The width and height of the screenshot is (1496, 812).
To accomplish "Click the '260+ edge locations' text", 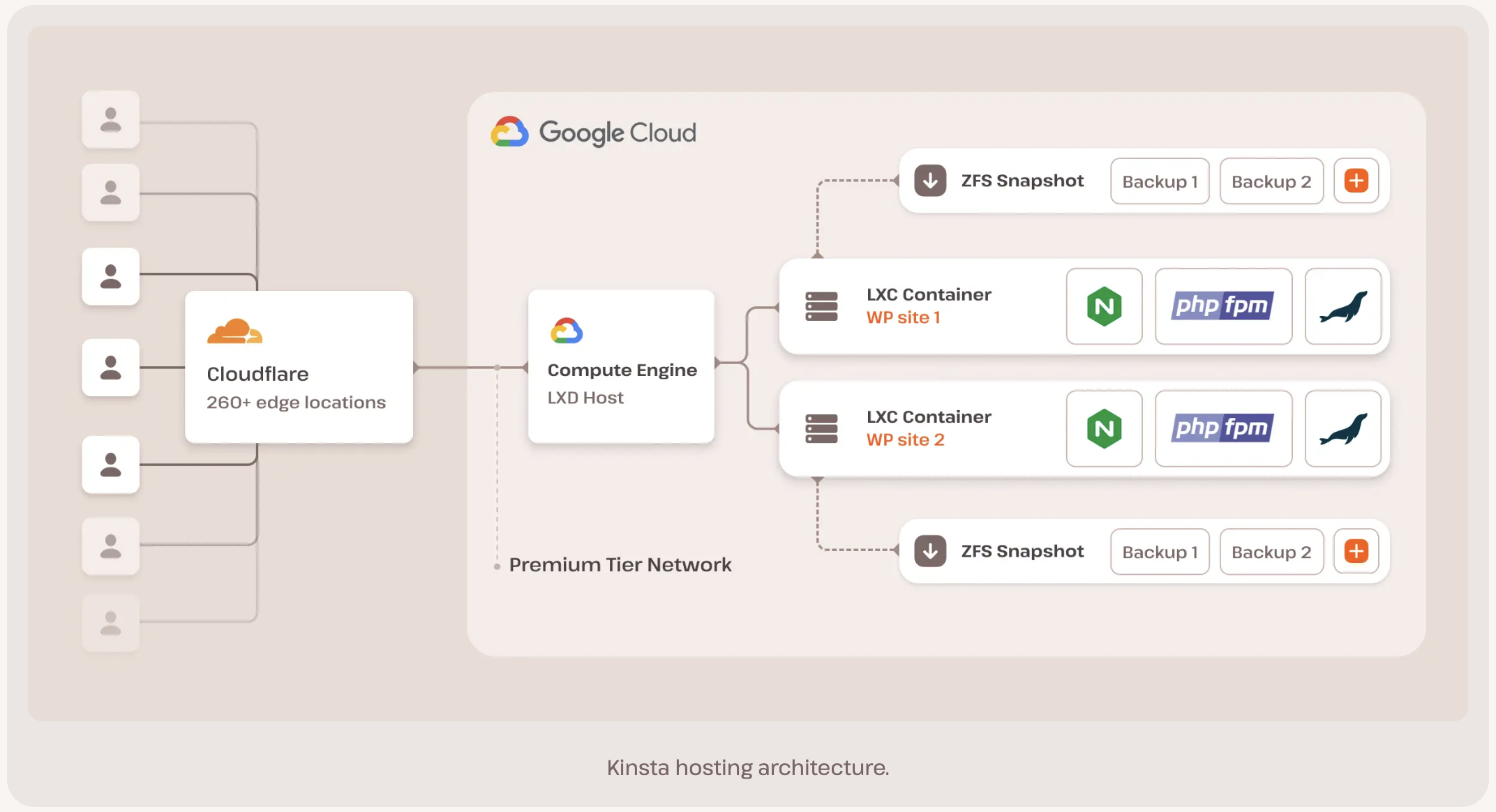I will tap(296, 403).
